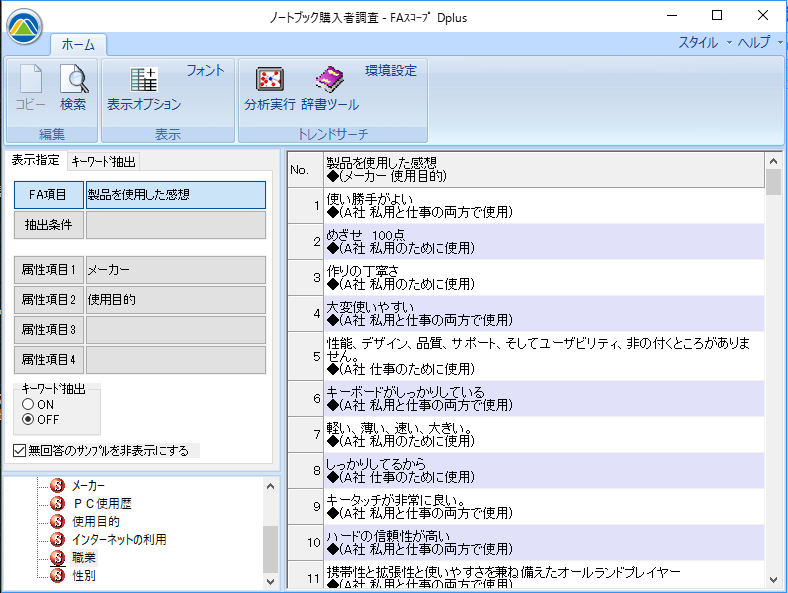
Task: Toggle 無回答のサンプルを非表示にする checkbox
Action: [21, 451]
